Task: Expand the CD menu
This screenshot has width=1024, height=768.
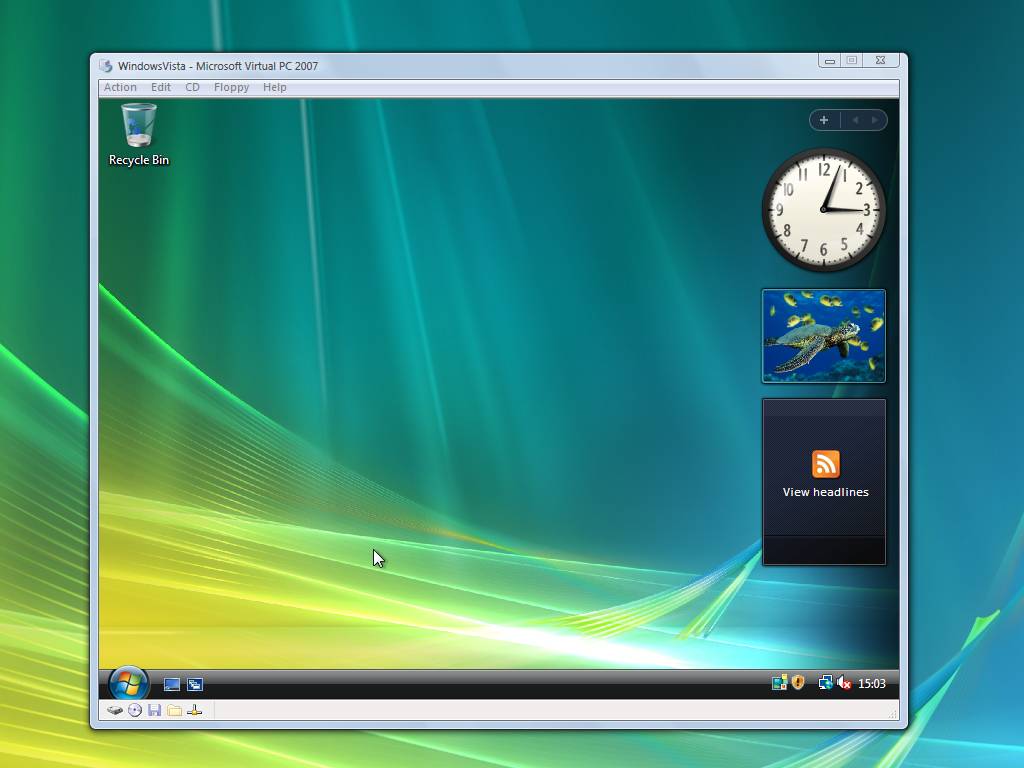Action: tap(192, 87)
